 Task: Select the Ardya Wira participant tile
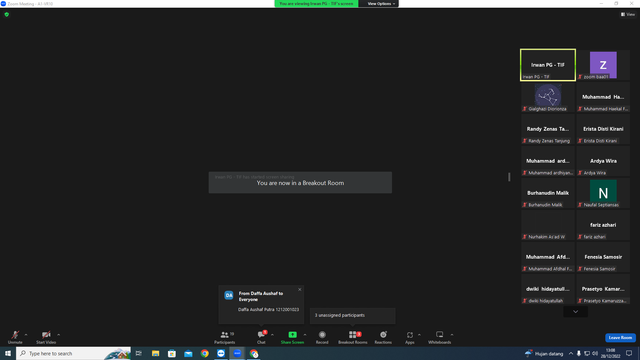pos(603,161)
